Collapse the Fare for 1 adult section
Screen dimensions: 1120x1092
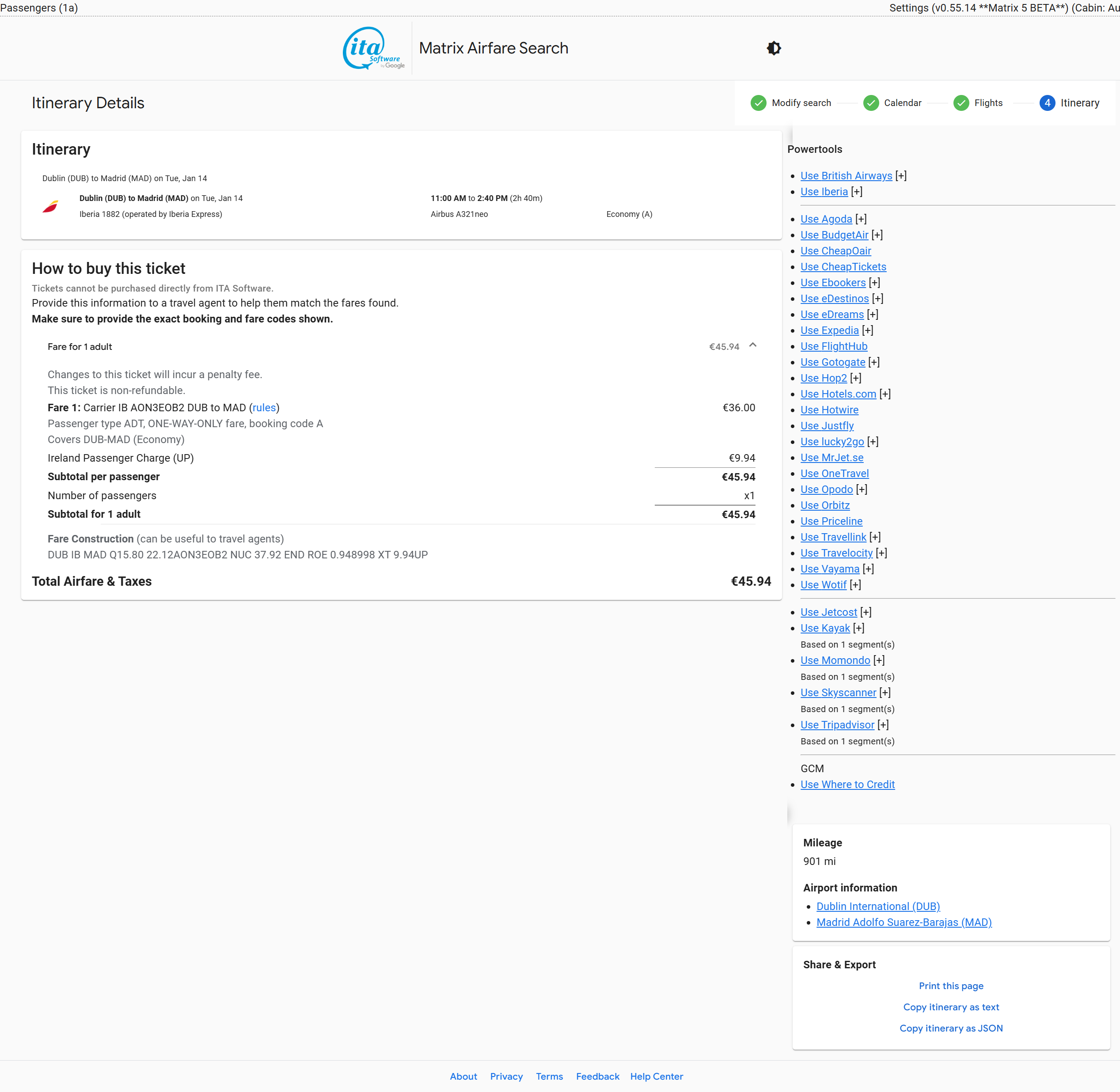(x=752, y=345)
